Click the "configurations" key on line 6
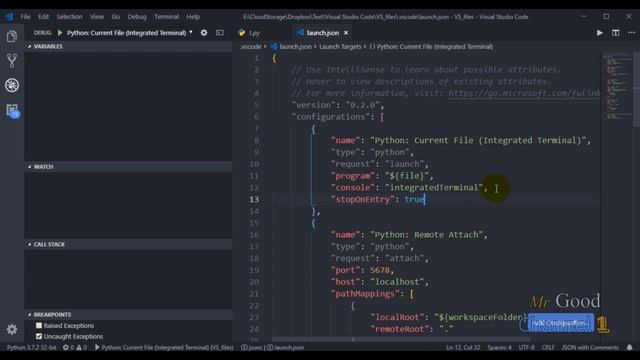Viewport: 640px width, 360px height. point(332,117)
